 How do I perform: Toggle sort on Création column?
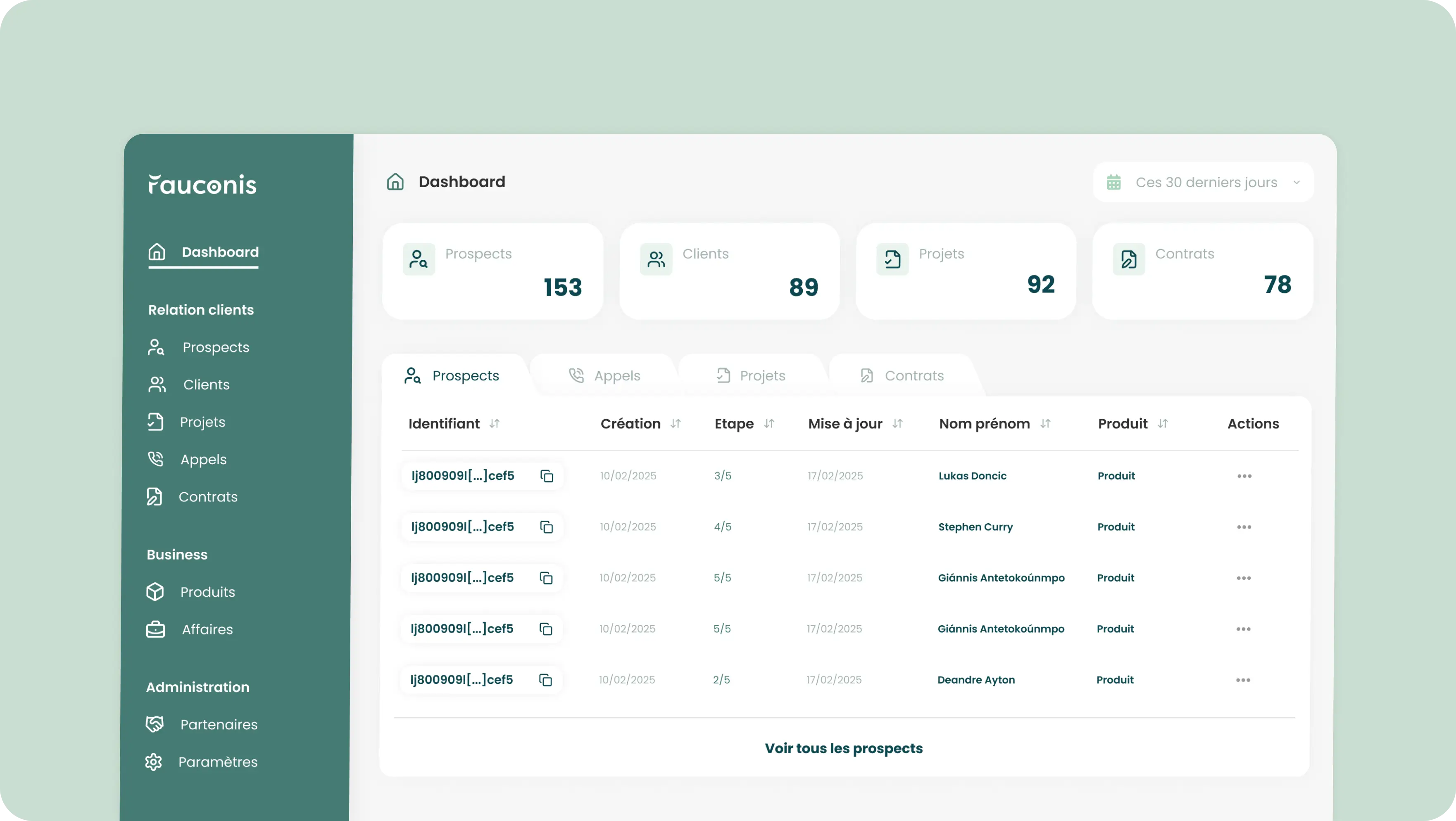pyautogui.click(x=675, y=423)
